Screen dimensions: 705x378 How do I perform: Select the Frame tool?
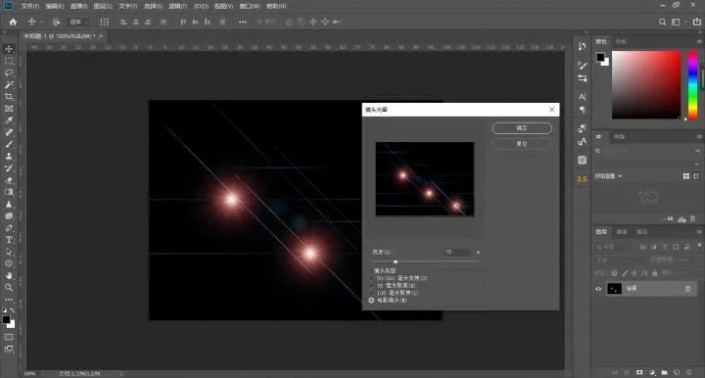point(9,109)
